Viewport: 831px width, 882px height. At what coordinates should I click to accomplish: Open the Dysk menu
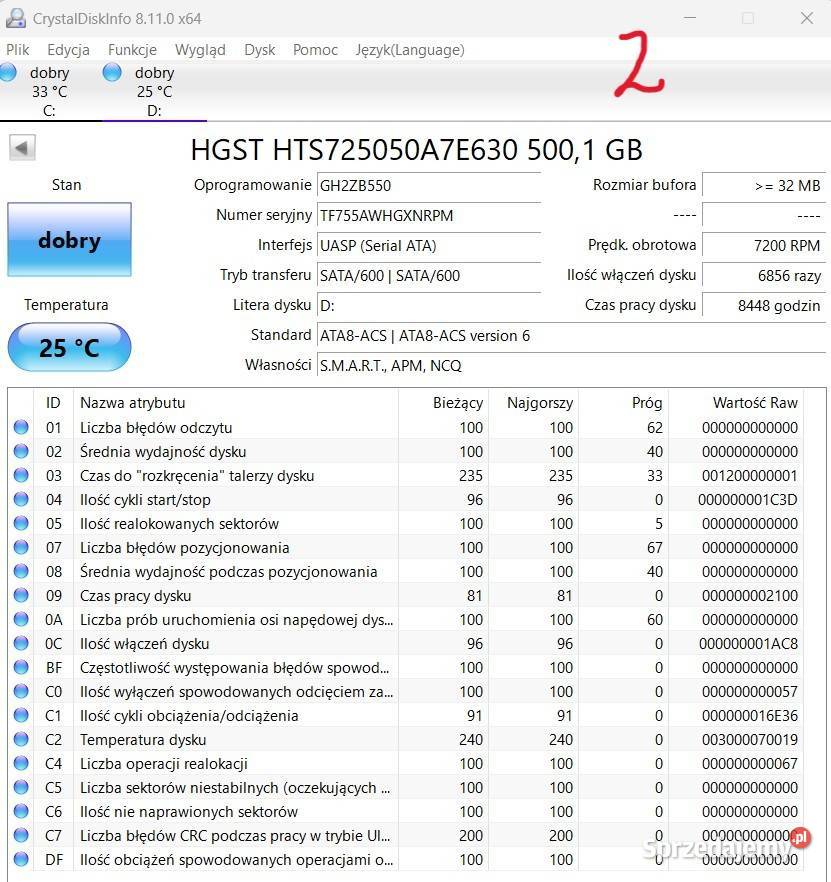click(x=259, y=50)
